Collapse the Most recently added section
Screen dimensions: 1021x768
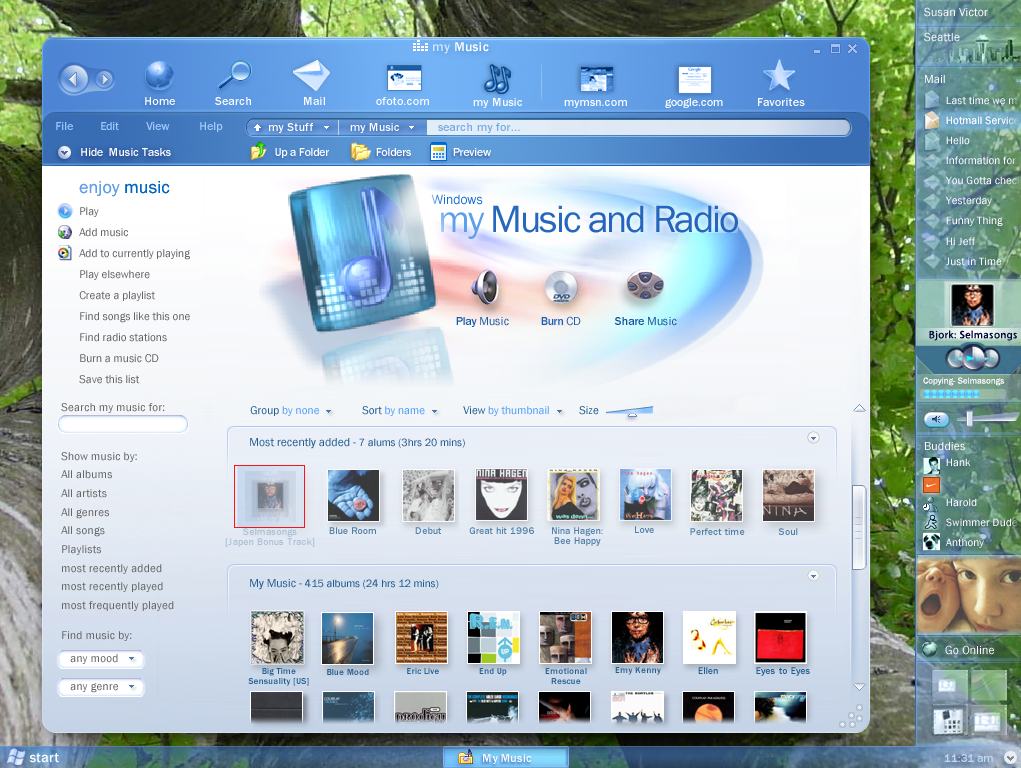[x=813, y=438]
